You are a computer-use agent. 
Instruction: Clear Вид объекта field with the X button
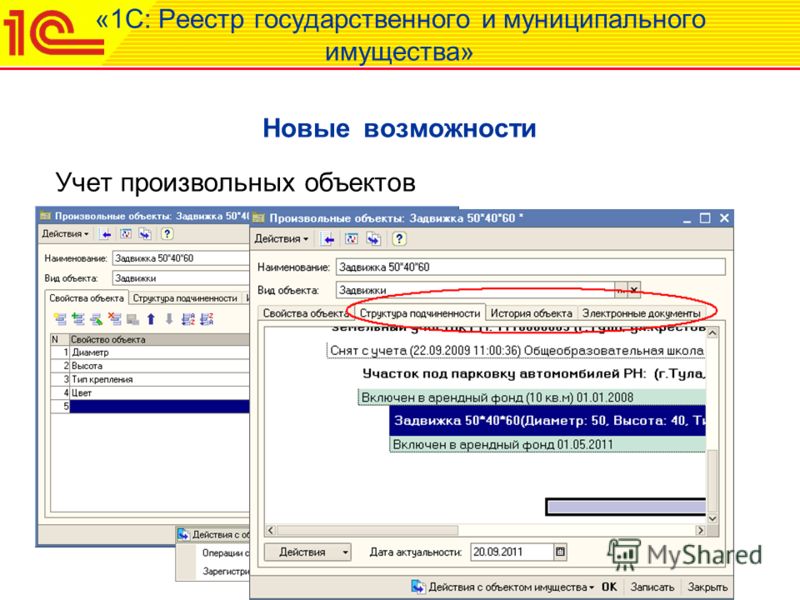(634, 290)
